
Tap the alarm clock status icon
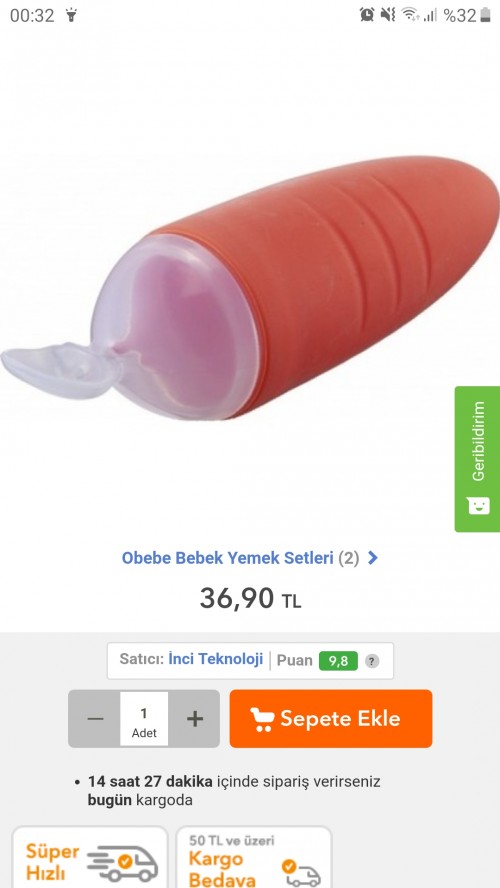[367, 15]
